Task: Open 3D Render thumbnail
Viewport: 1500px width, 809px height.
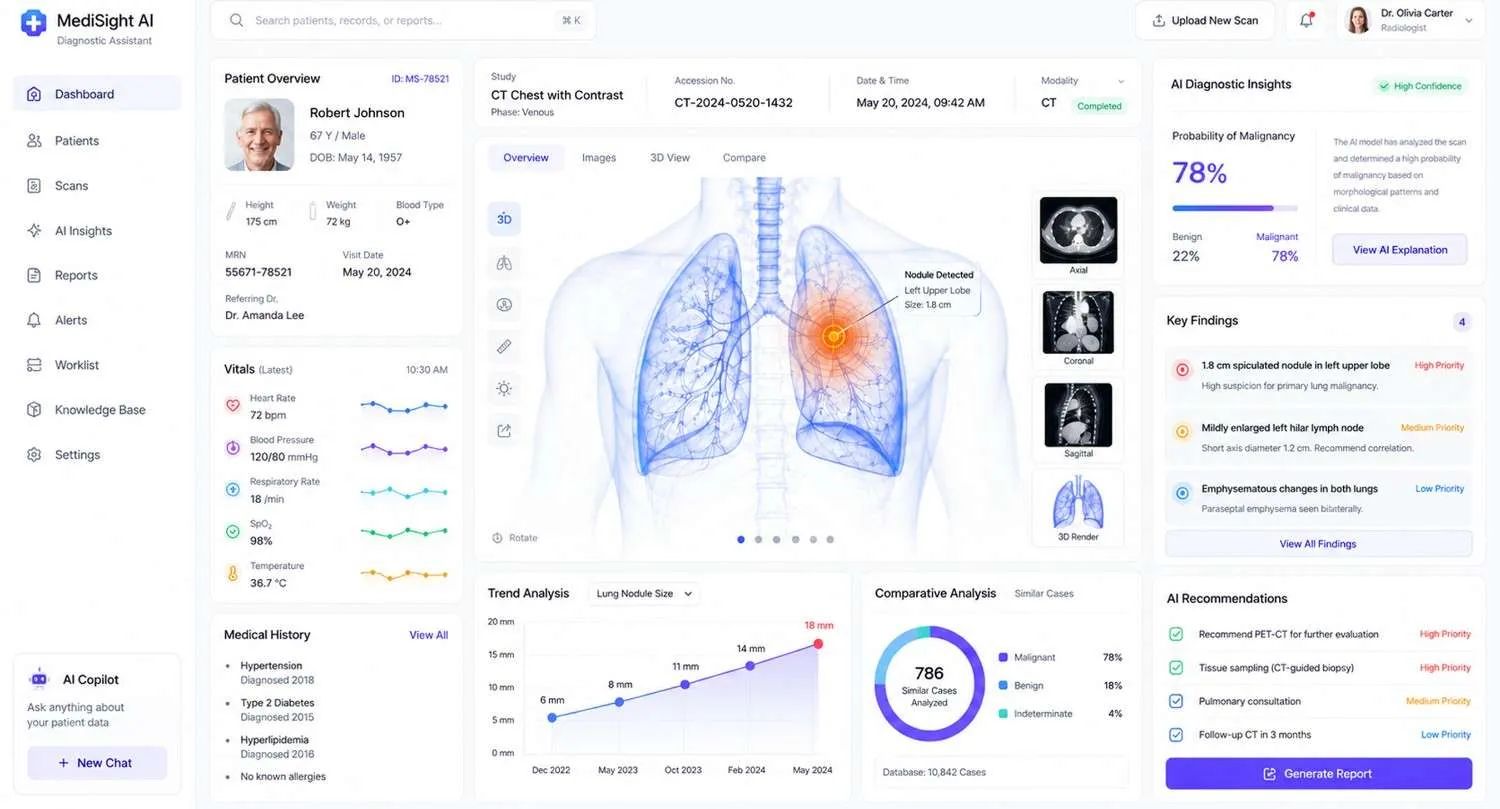Action: click(1078, 508)
